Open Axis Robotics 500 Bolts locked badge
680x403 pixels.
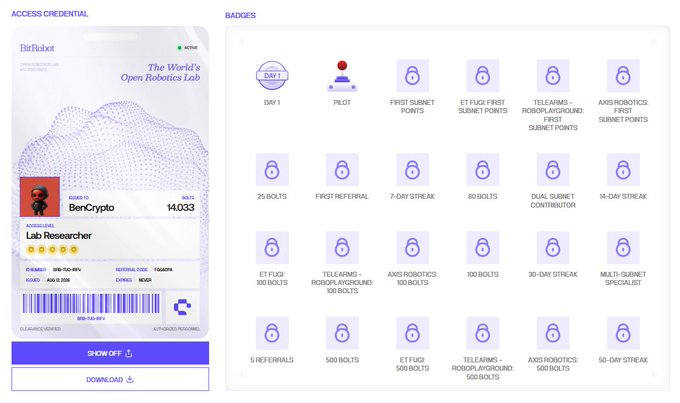[553, 333]
